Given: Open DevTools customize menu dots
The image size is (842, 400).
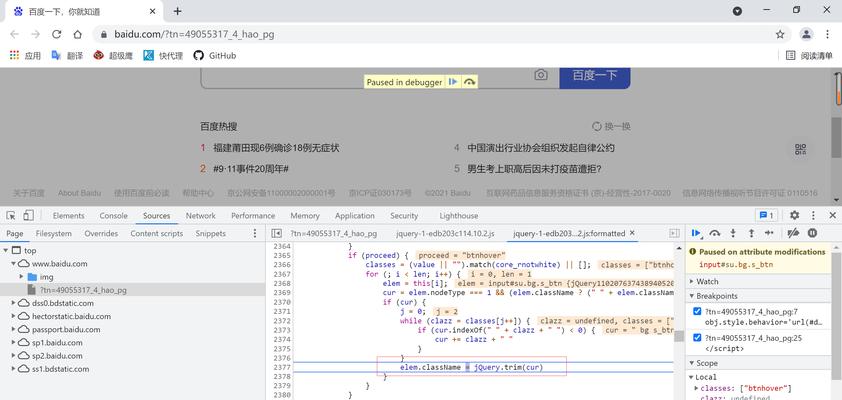Looking at the screenshot, I should coord(814,215).
